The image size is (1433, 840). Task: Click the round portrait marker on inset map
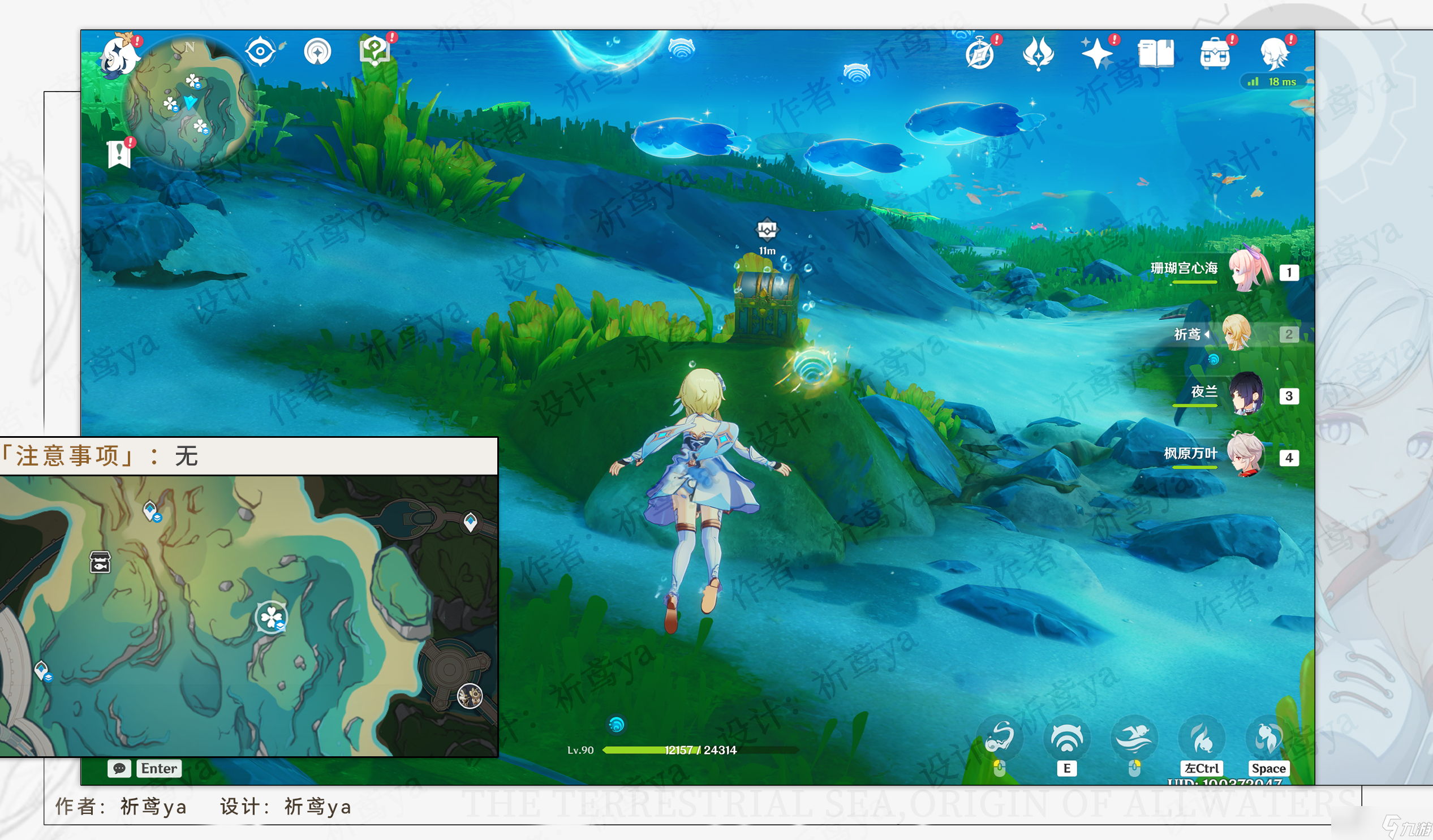pyautogui.click(x=470, y=696)
